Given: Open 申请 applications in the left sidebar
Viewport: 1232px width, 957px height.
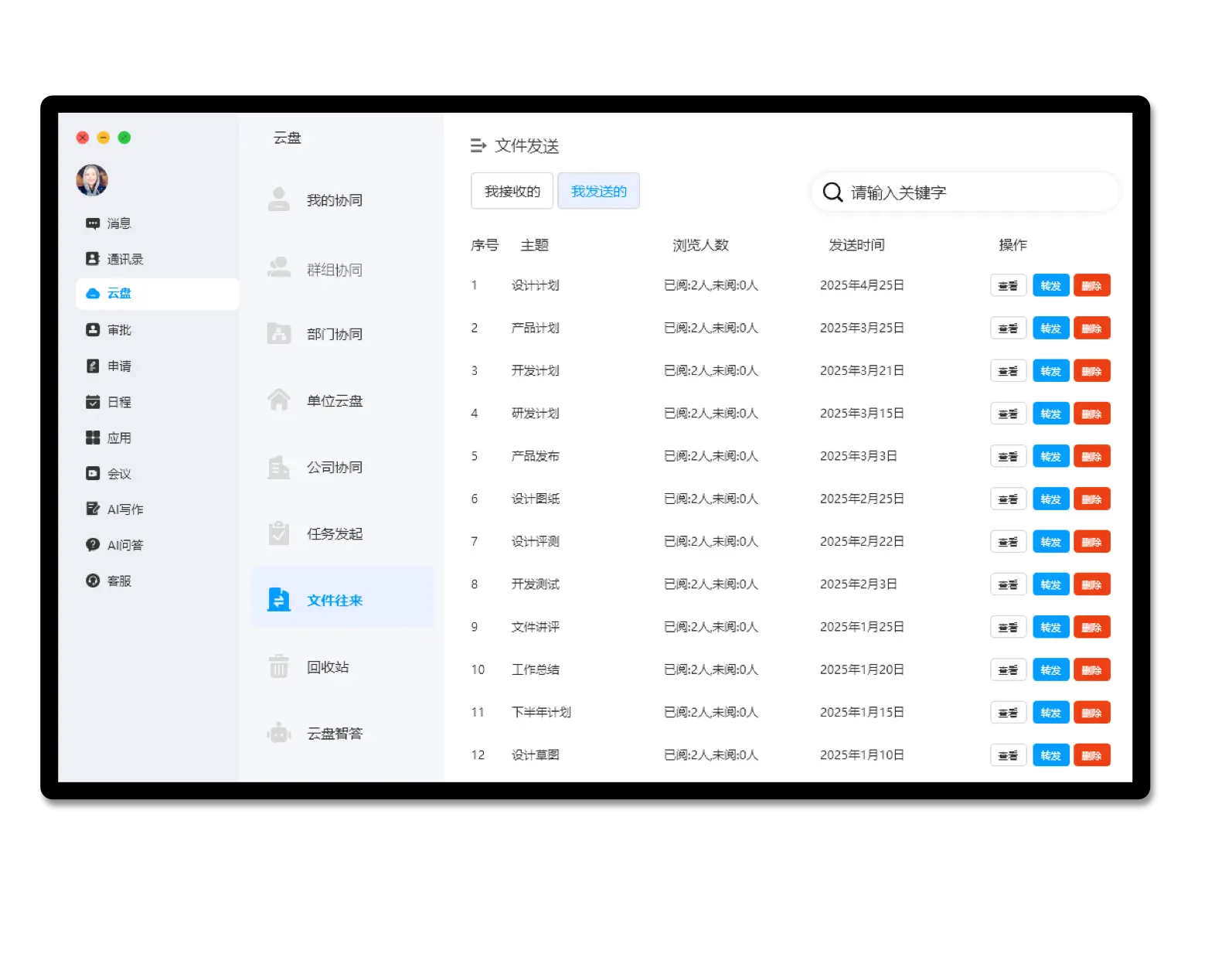Looking at the screenshot, I should (x=108, y=366).
